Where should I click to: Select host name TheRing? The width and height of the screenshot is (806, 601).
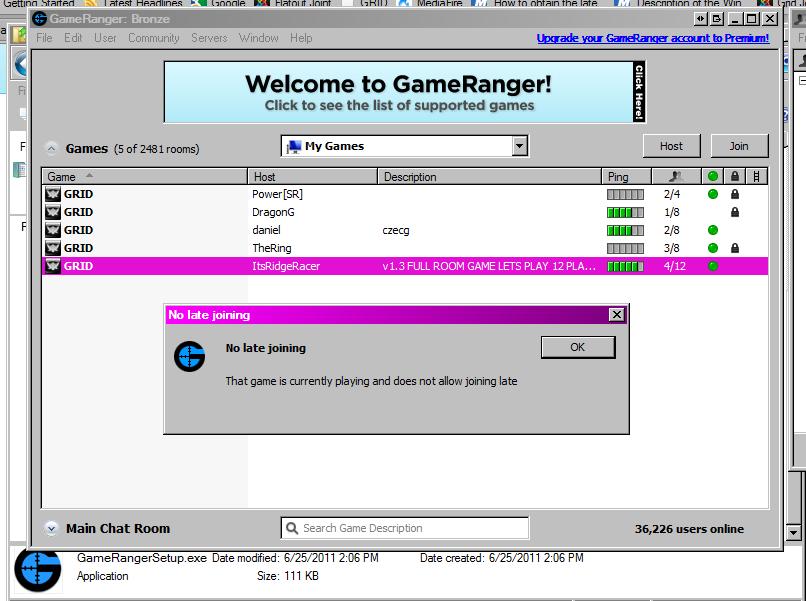[x=271, y=248]
